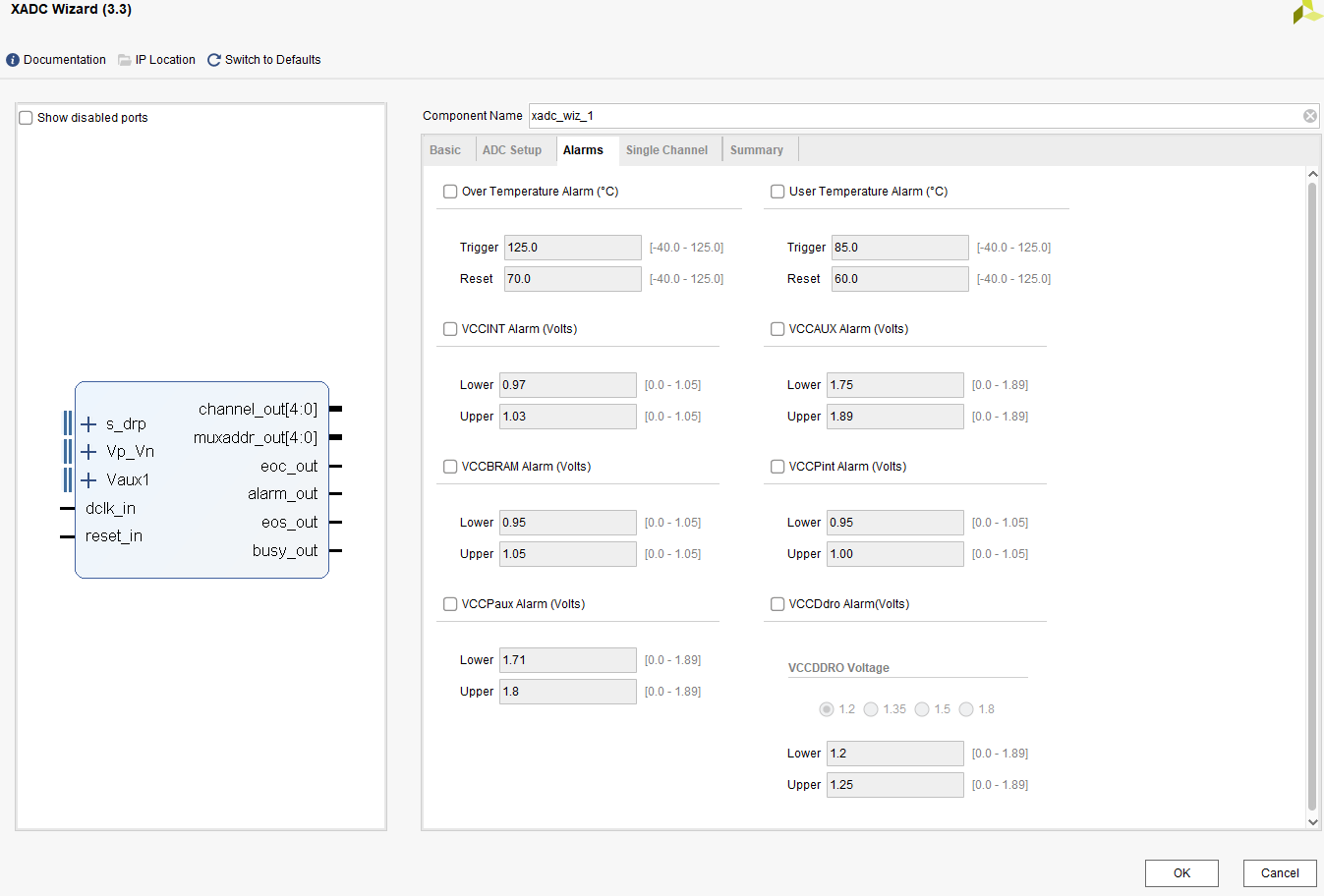Switch to the ADC Setup tab
Screen dimensions: 1324x896
pyautogui.click(x=511, y=150)
